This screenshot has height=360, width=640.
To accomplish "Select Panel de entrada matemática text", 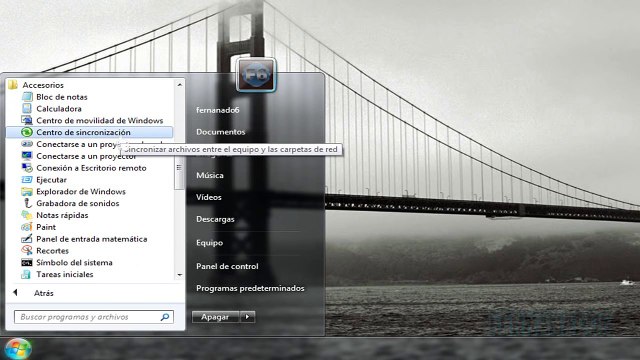I will pyautogui.click(x=92, y=239).
